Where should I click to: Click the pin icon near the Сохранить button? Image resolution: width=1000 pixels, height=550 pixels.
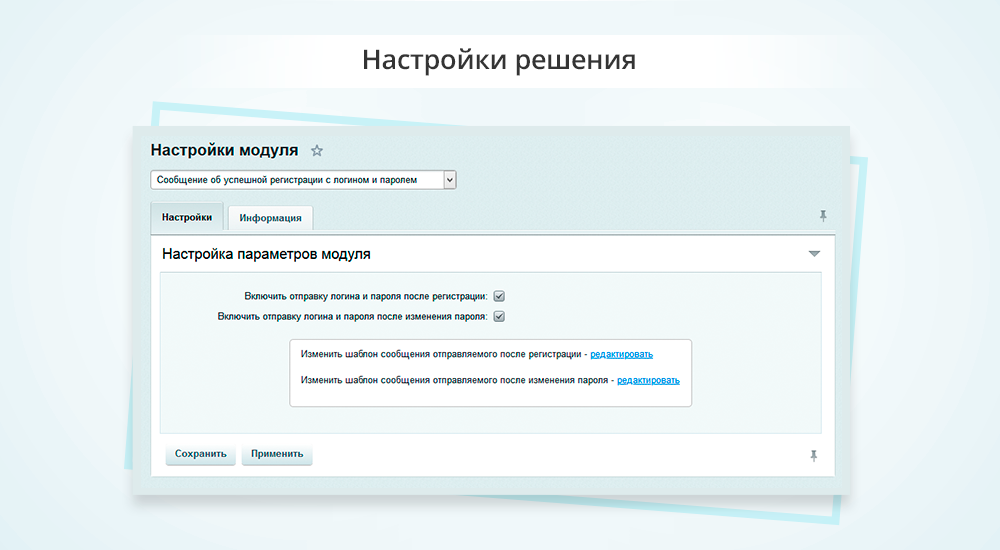[814, 456]
